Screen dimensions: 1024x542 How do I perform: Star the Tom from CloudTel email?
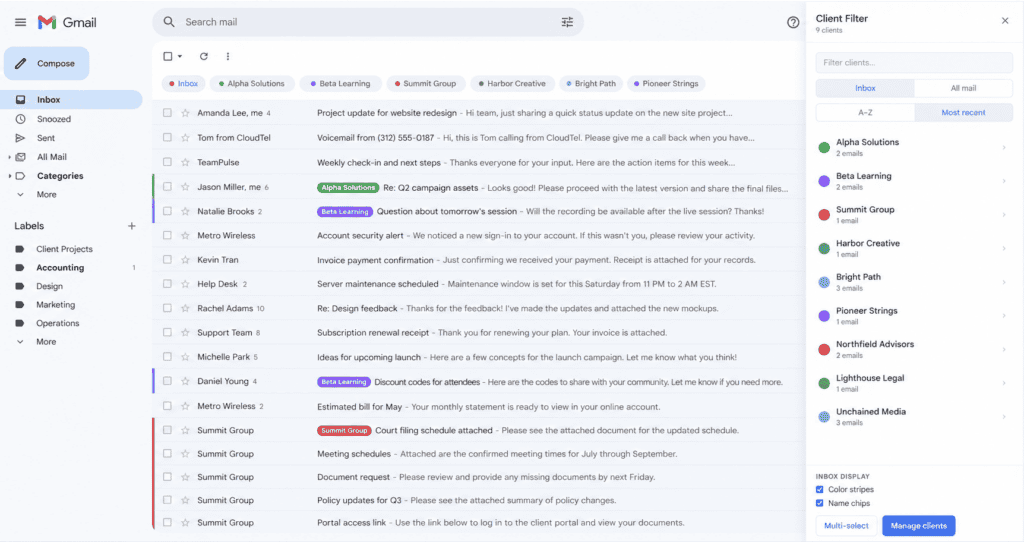tap(185, 138)
